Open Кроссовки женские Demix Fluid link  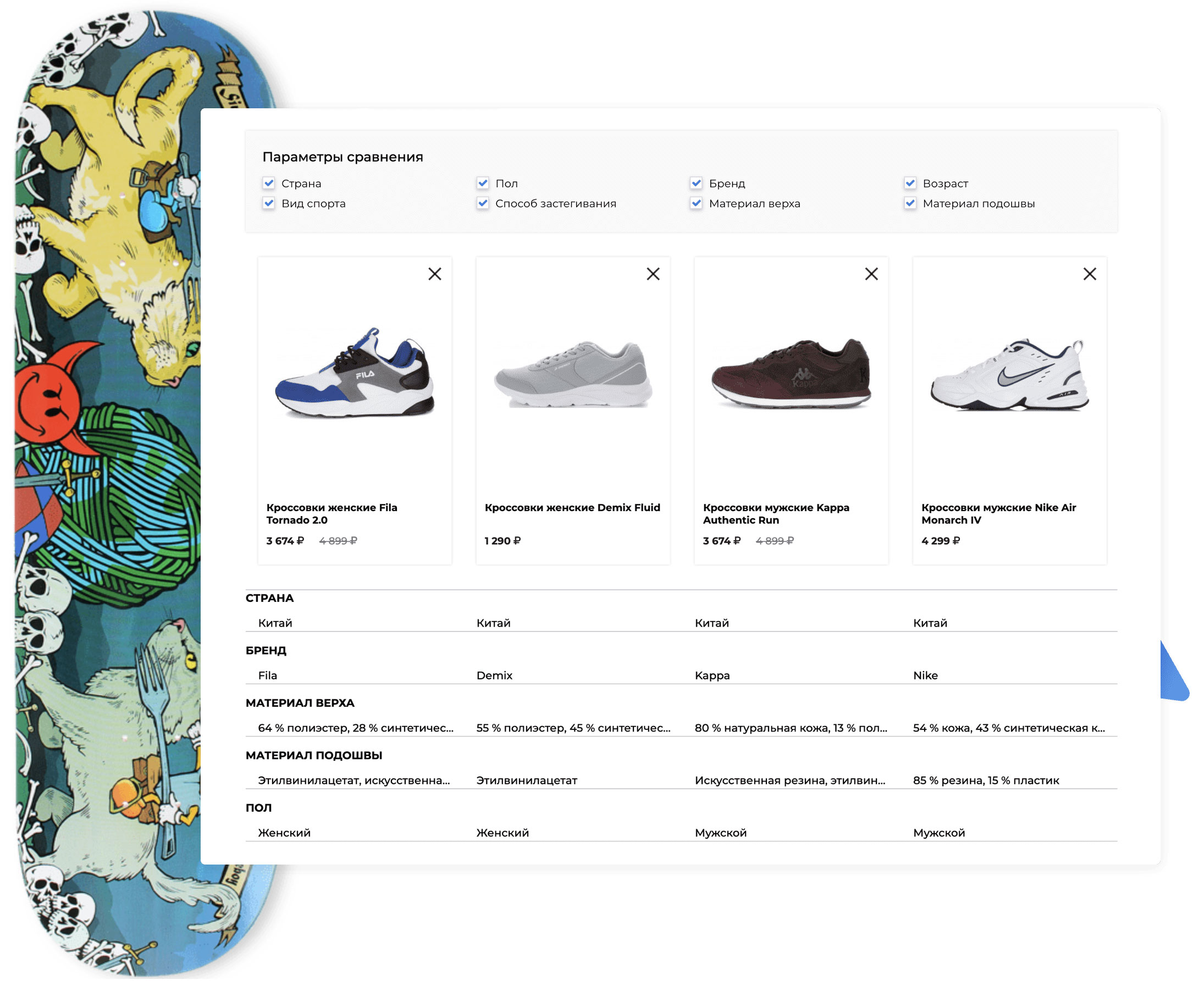572,507
